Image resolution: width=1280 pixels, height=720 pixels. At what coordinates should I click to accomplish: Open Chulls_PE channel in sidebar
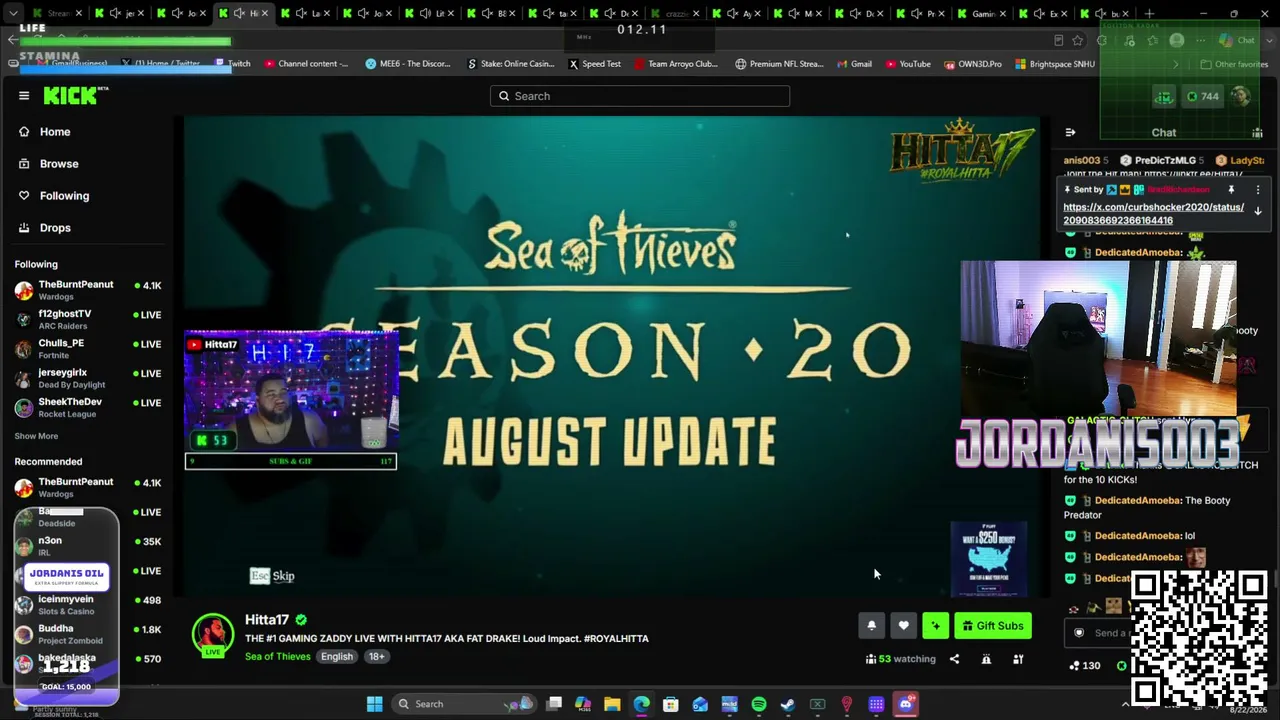tap(88, 349)
